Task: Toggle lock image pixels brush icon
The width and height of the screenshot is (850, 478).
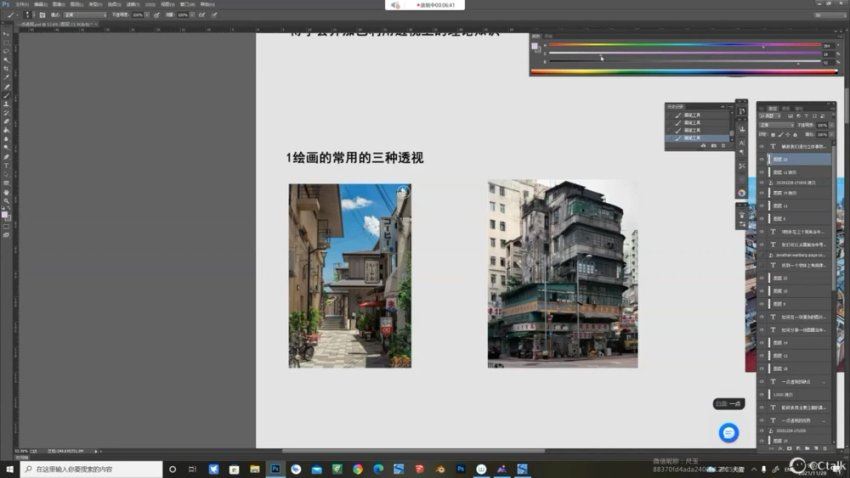Action: [781, 134]
